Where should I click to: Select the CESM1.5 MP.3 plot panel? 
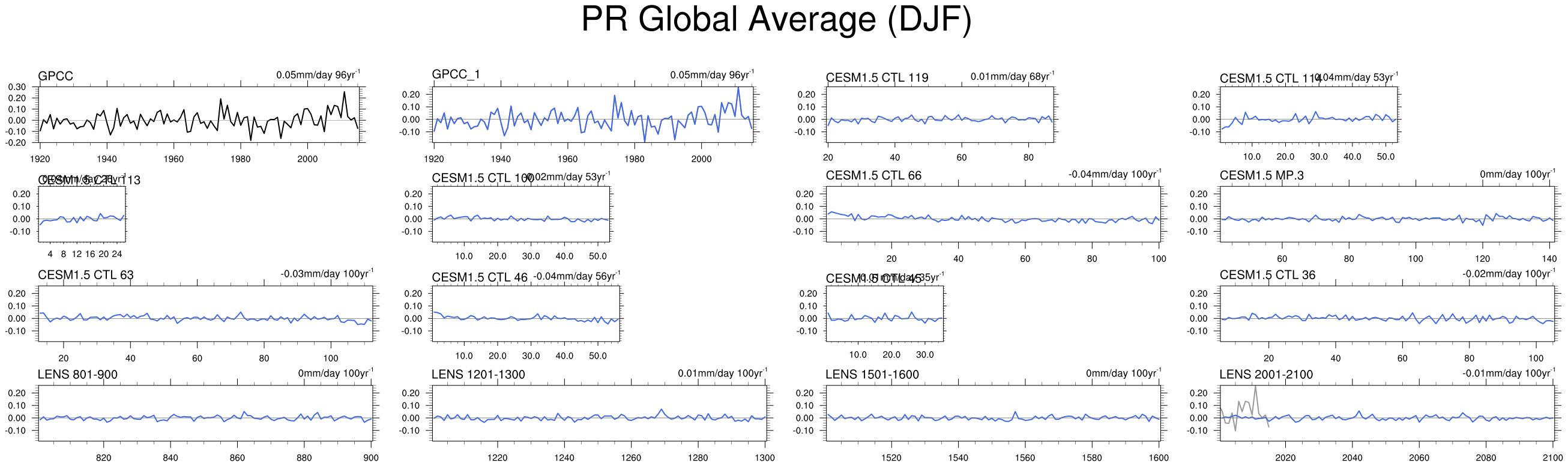tap(1386, 214)
